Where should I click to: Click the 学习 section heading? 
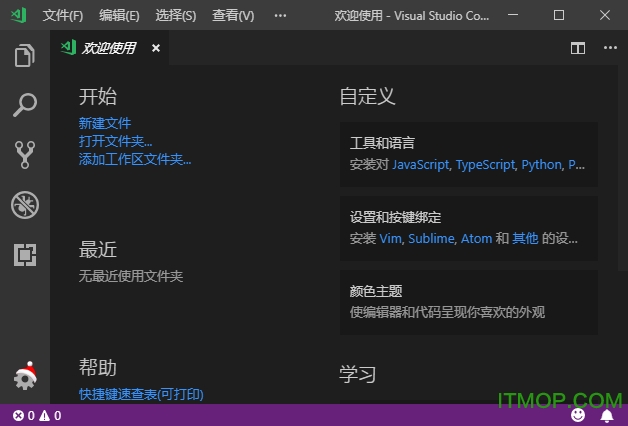pyautogui.click(x=358, y=374)
